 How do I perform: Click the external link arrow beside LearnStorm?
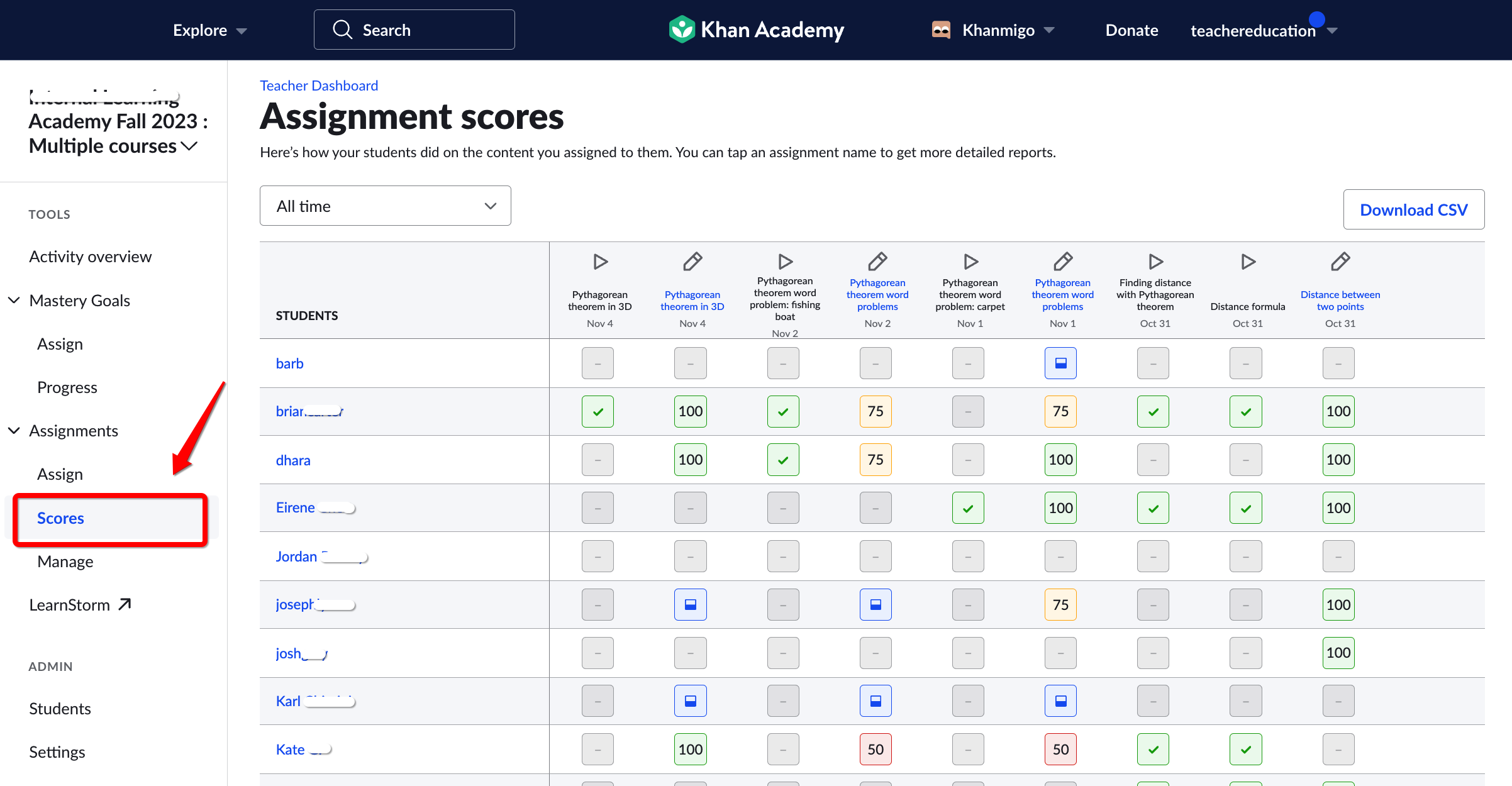(x=125, y=603)
